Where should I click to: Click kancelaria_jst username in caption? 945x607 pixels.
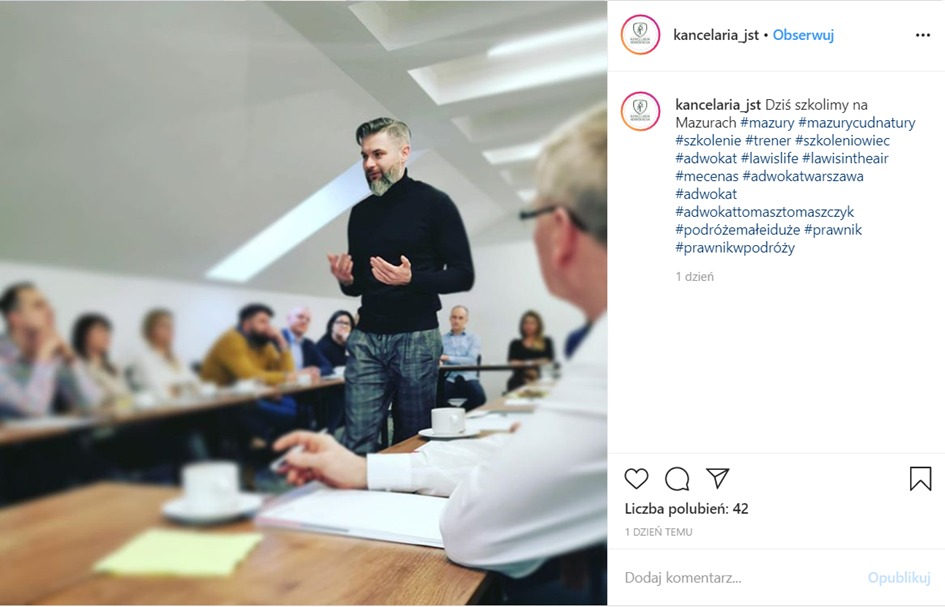click(x=718, y=104)
